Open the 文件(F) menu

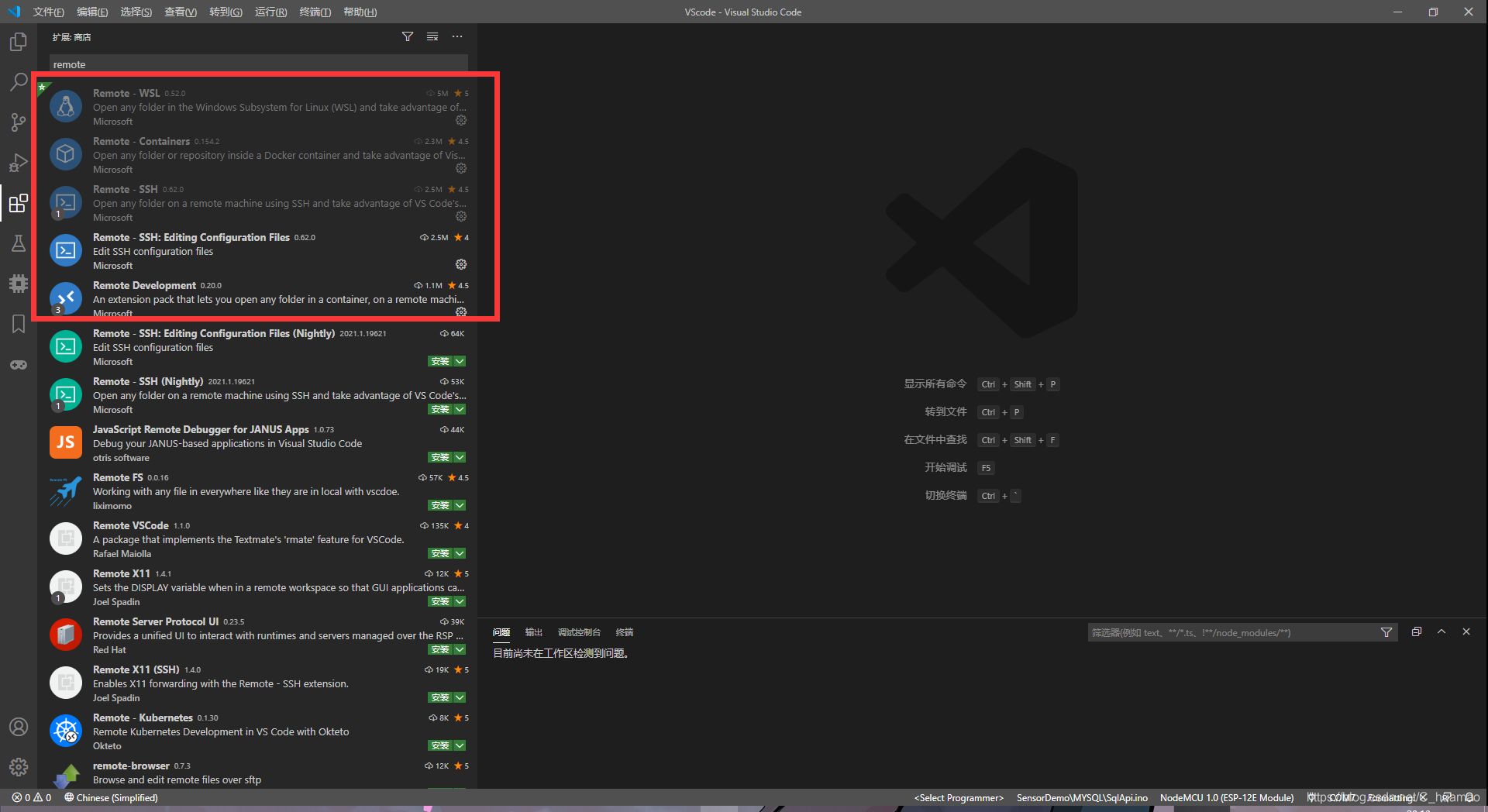[49, 12]
